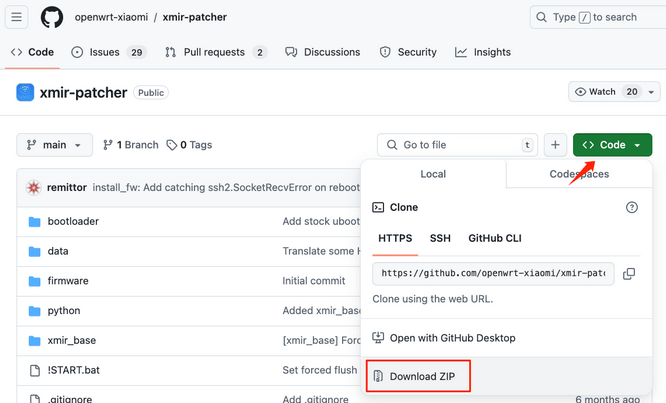This screenshot has height=403, width=666.
Task: Click the xmir-patcher repository avatar icon
Action: 25,92
